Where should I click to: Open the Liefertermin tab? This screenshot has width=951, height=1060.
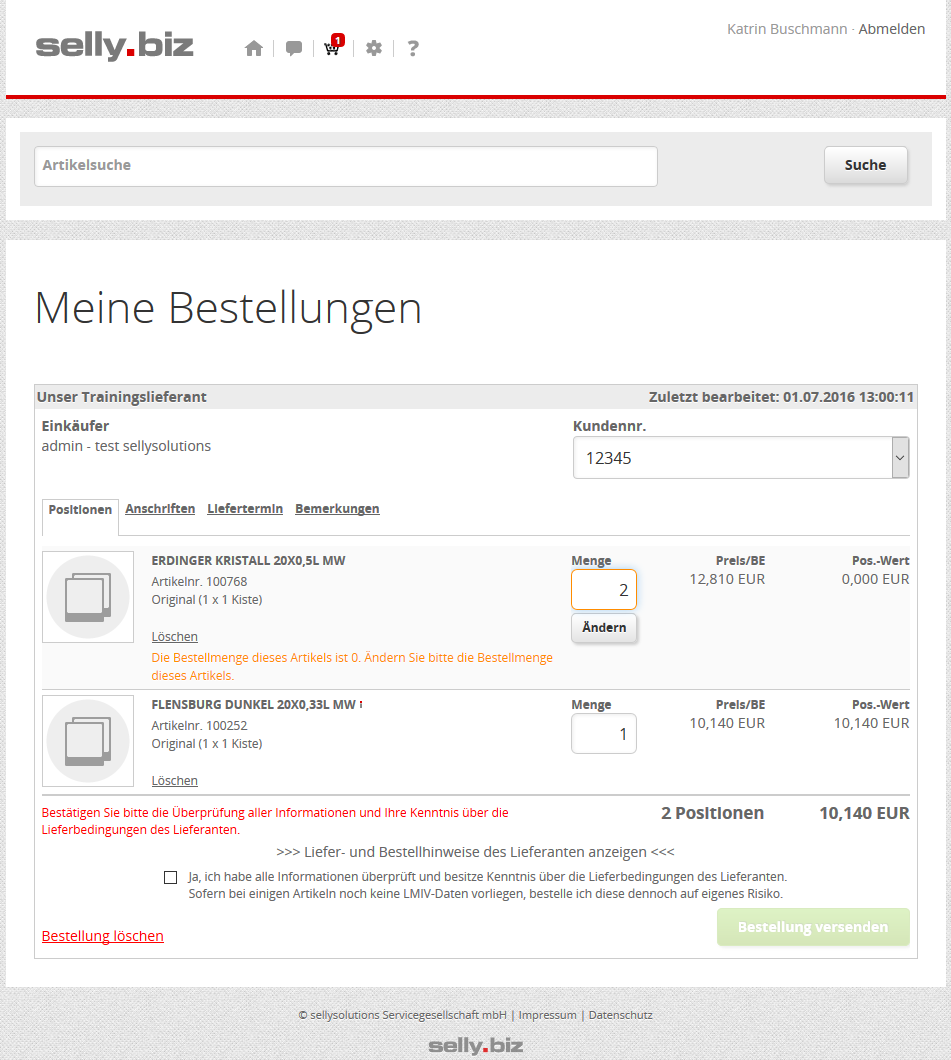(245, 509)
